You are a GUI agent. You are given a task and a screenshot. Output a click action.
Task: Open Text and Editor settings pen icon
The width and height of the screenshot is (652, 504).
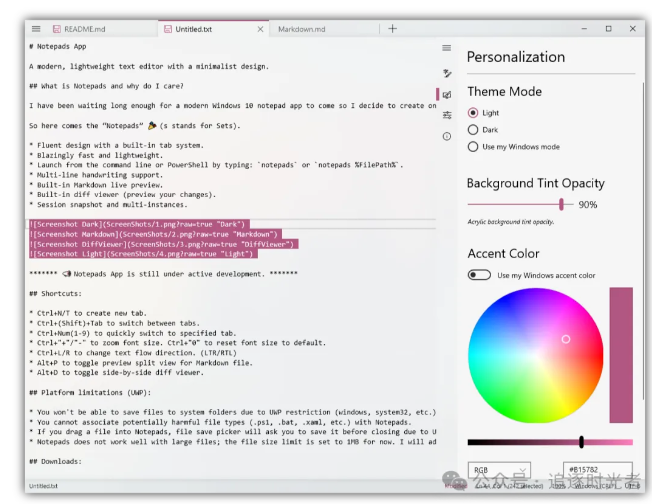(x=447, y=73)
